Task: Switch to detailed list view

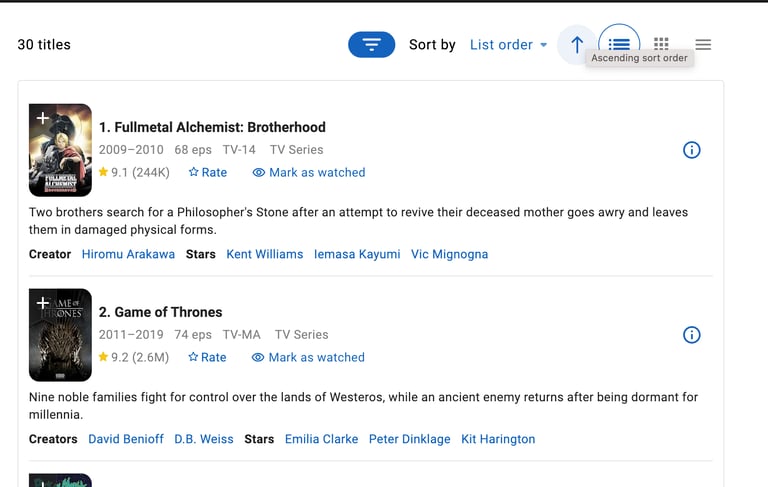Action: [x=619, y=43]
